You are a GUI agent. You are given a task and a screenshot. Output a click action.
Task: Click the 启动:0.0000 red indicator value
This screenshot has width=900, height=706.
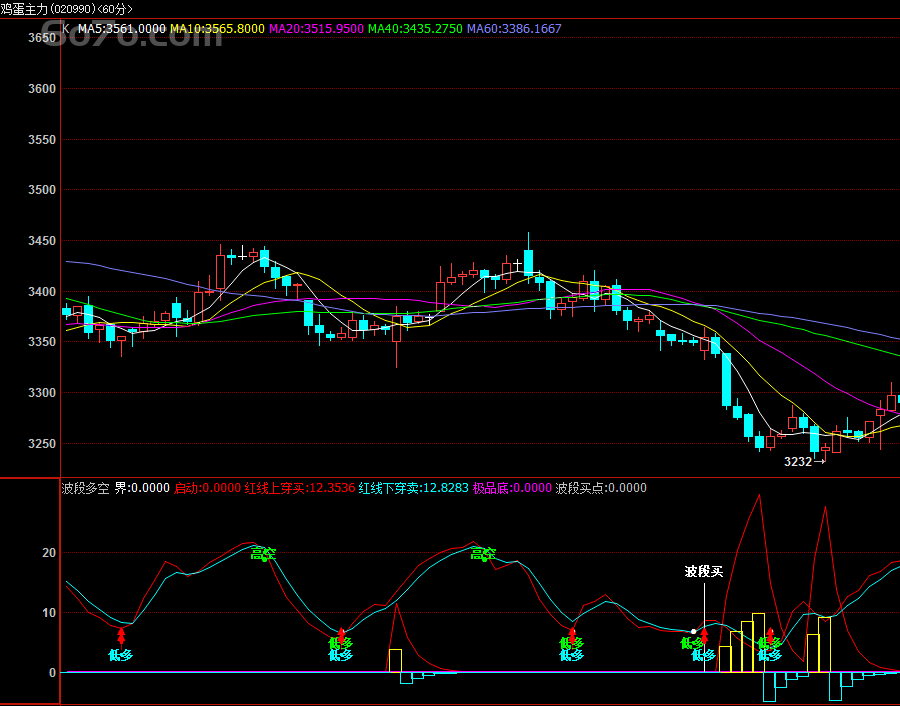click(207, 488)
